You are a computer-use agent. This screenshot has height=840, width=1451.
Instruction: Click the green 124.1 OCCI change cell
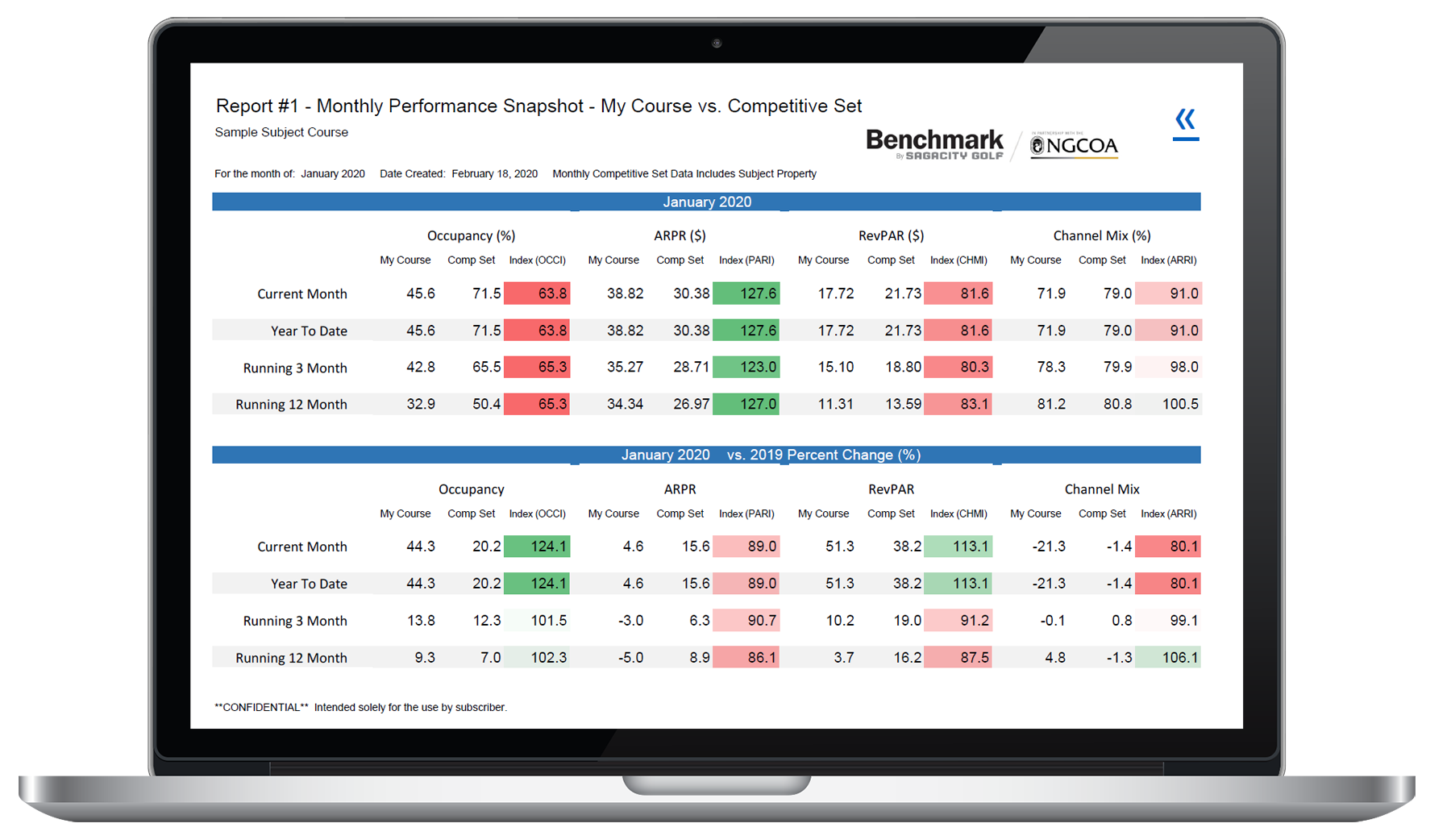pos(537,546)
